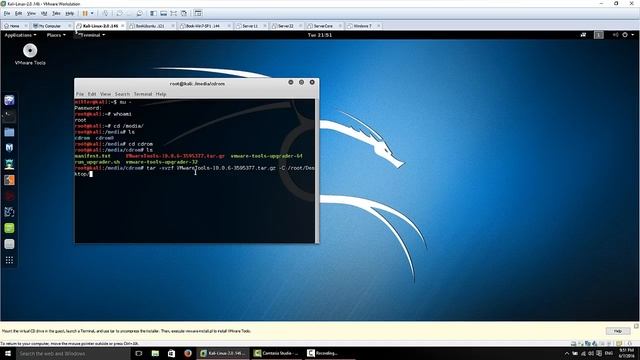The width and height of the screenshot is (640, 360).
Task: Pause the virtual machine from VMware toolbar
Action: [85, 13]
